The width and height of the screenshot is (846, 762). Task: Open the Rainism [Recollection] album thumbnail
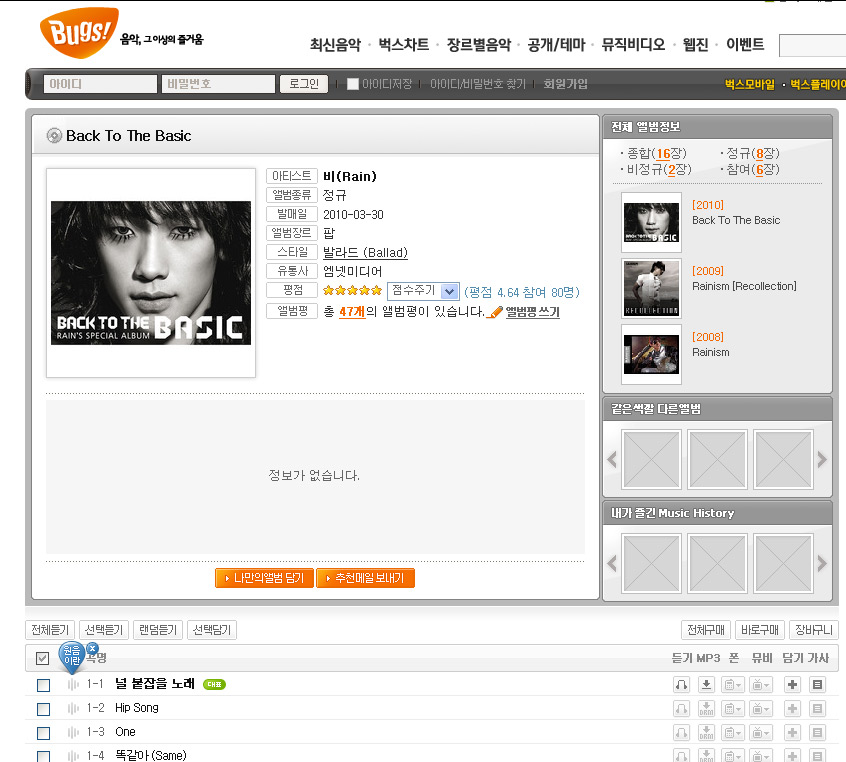[651, 288]
